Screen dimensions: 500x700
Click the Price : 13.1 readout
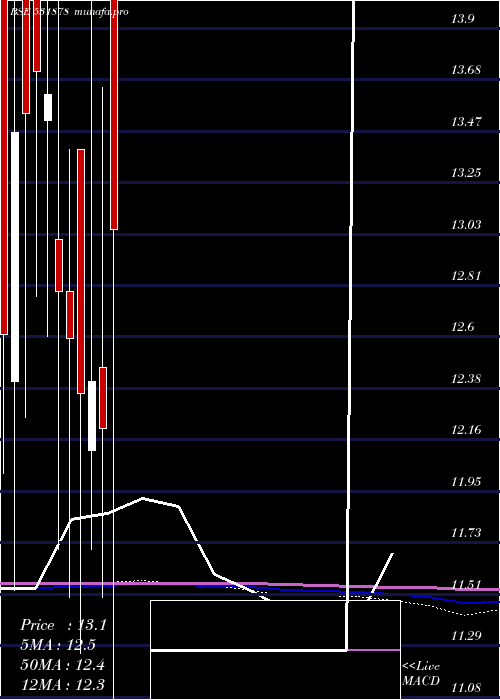[63, 625]
